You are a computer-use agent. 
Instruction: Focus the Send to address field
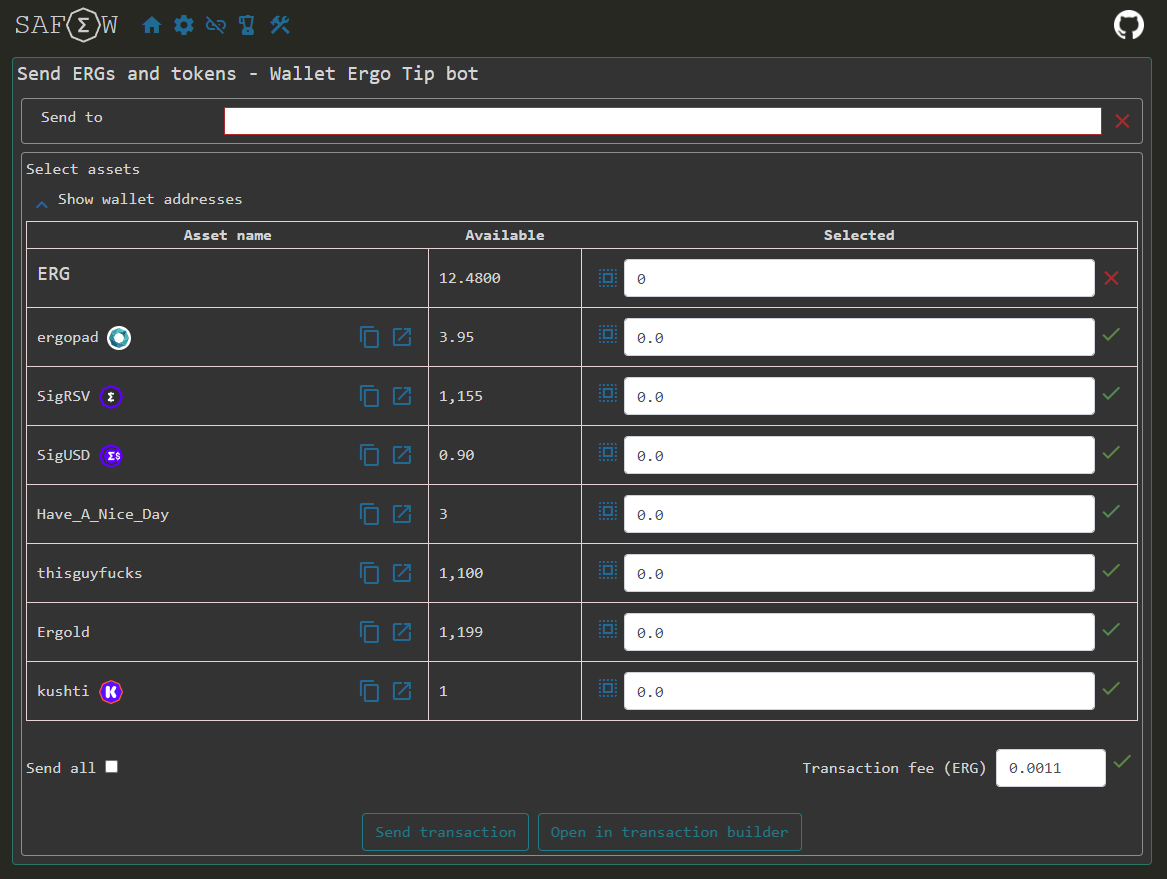(x=662, y=121)
